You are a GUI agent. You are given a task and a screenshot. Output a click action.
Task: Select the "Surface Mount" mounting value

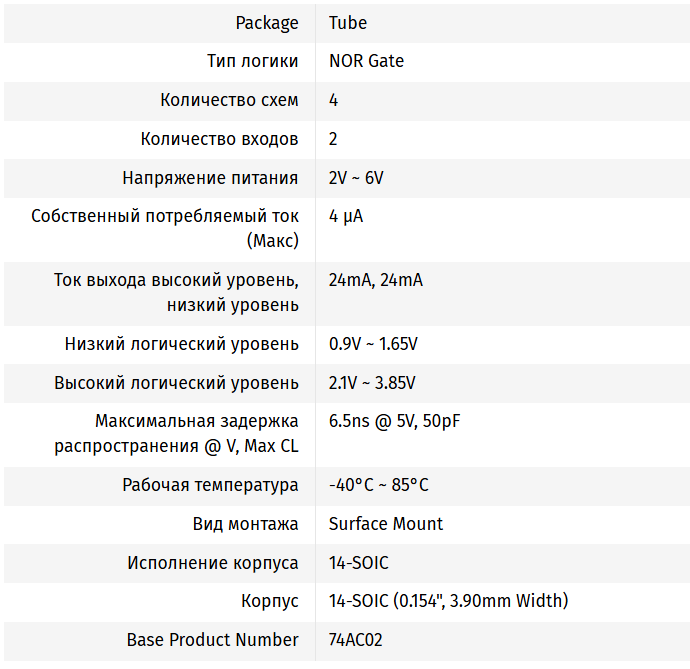point(385,524)
